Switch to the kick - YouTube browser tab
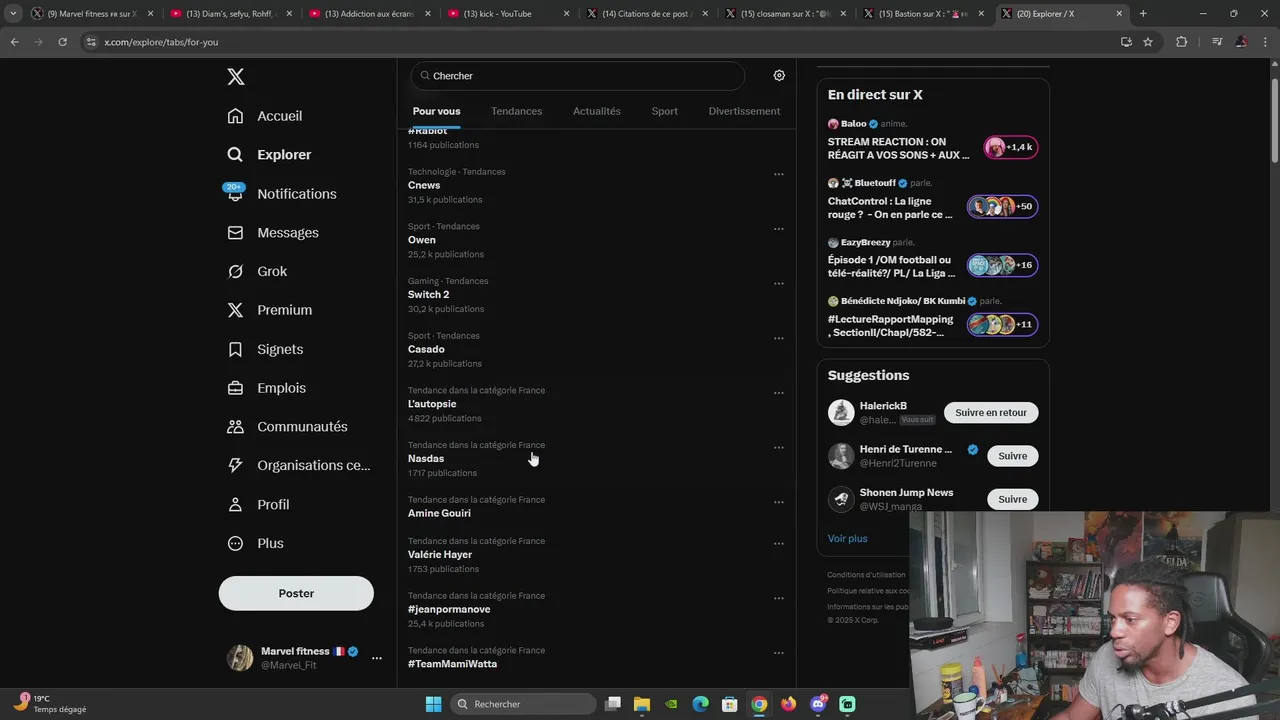This screenshot has width=1280, height=720. 507,14
